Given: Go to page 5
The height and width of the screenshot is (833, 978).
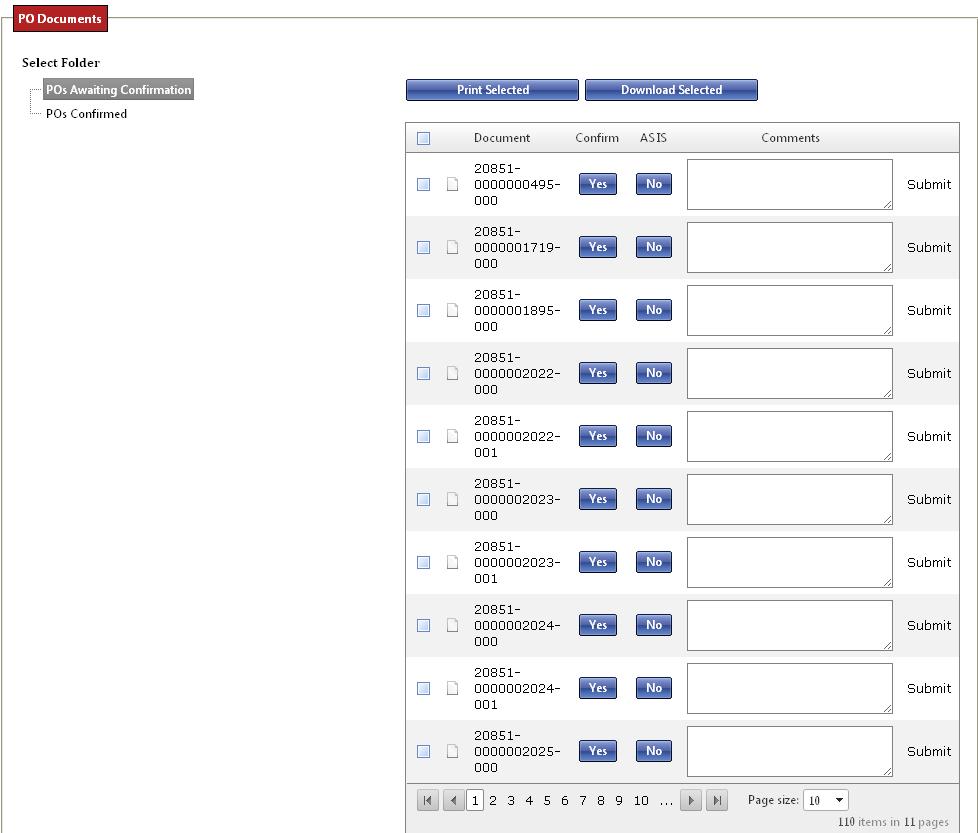Looking at the screenshot, I should point(547,800).
